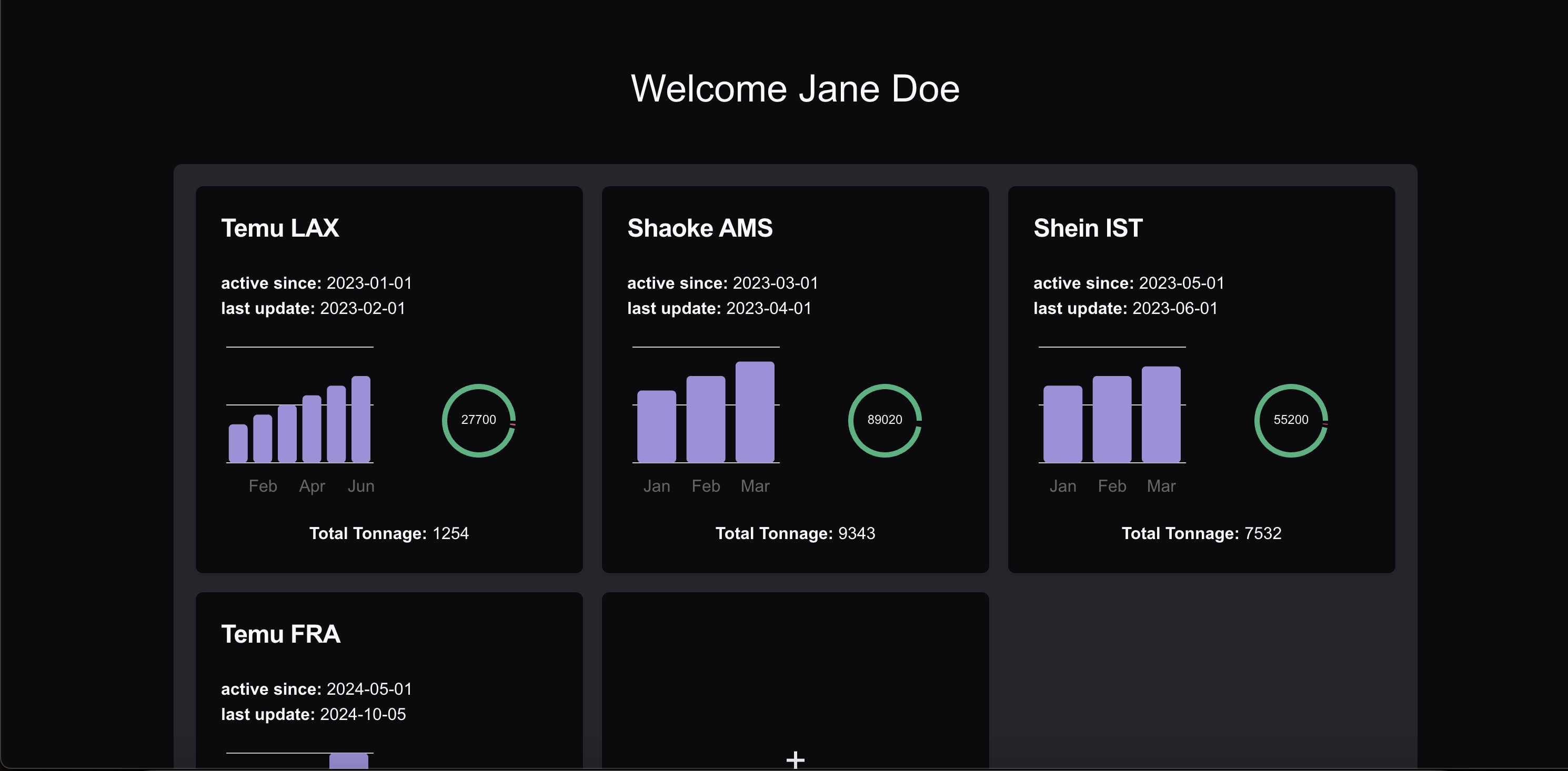Viewport: 1568px width, 771px height.
Task: Click the 27700 circular gauge
Action: point(478,420)
